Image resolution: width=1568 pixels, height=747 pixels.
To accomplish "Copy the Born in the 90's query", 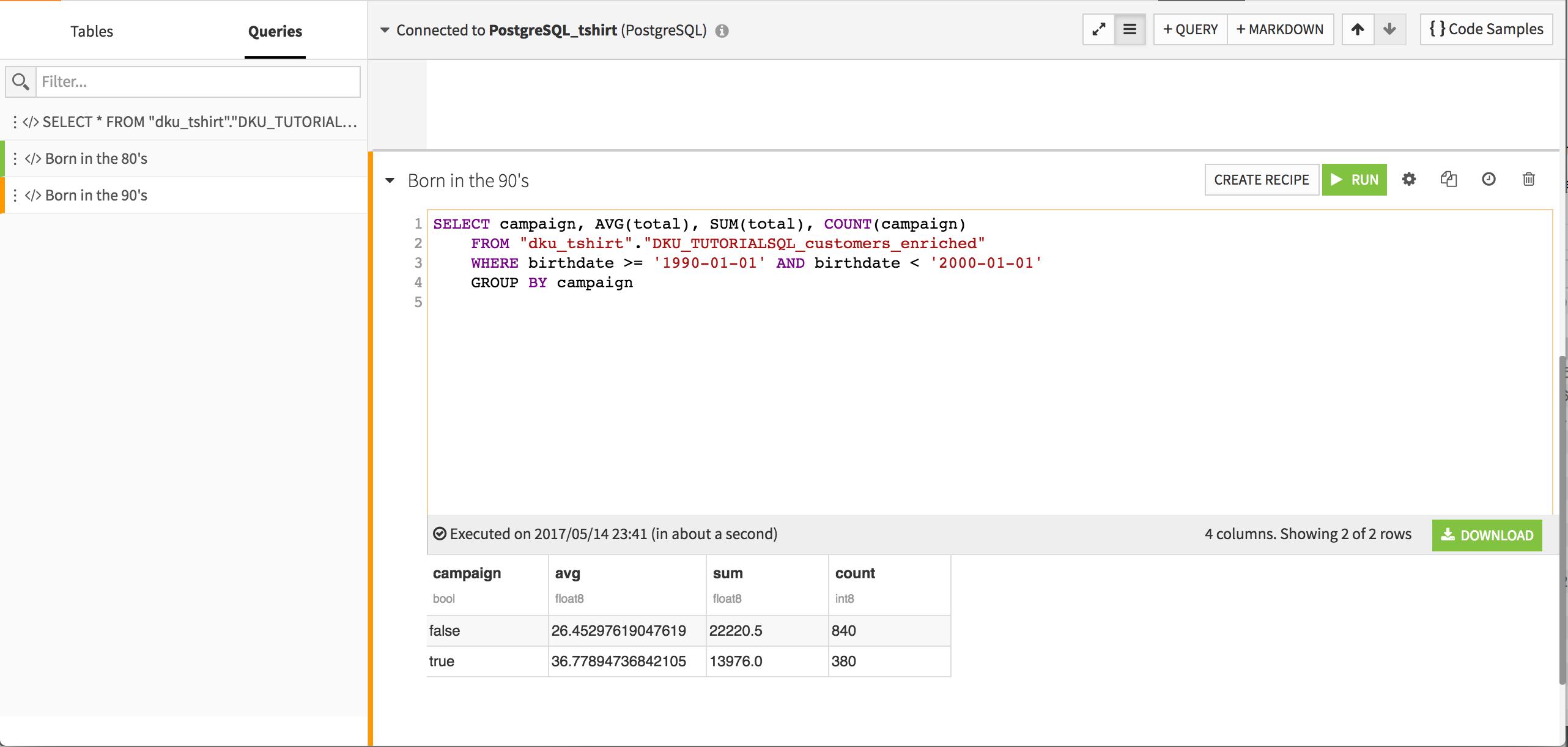I will click(x=1449, y=179).
